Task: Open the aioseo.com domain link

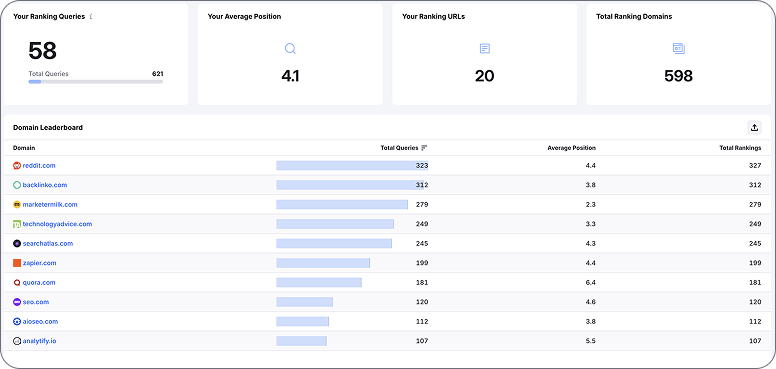Action: (x=40, y=322)
